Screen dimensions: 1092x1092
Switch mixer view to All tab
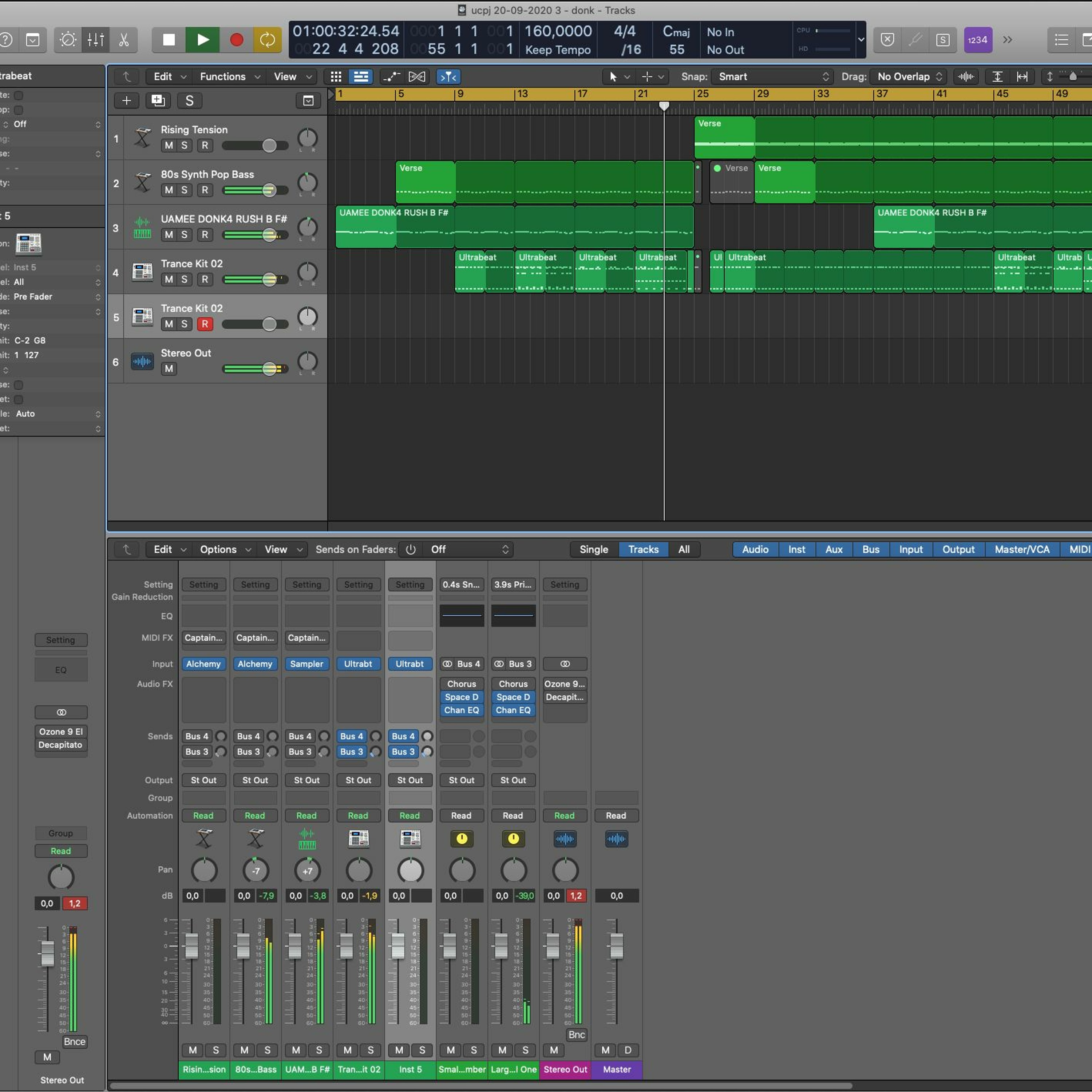684,549
